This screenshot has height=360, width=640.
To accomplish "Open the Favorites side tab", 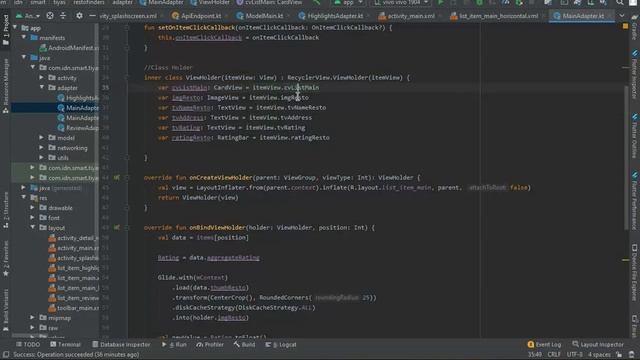I will pyautogui.click(x=6, y=258).
